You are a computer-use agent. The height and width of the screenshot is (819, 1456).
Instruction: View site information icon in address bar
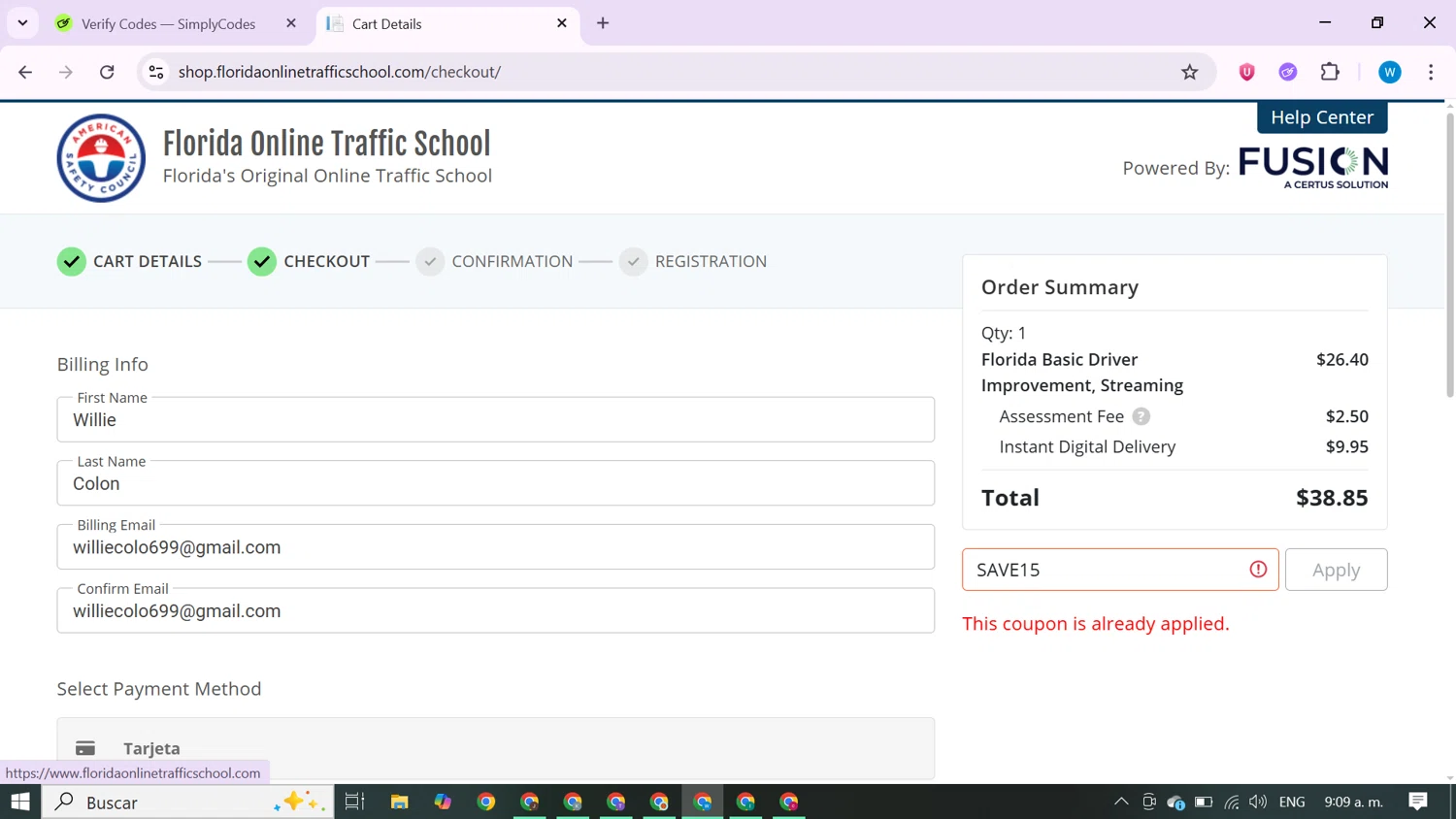coord(156,72)
